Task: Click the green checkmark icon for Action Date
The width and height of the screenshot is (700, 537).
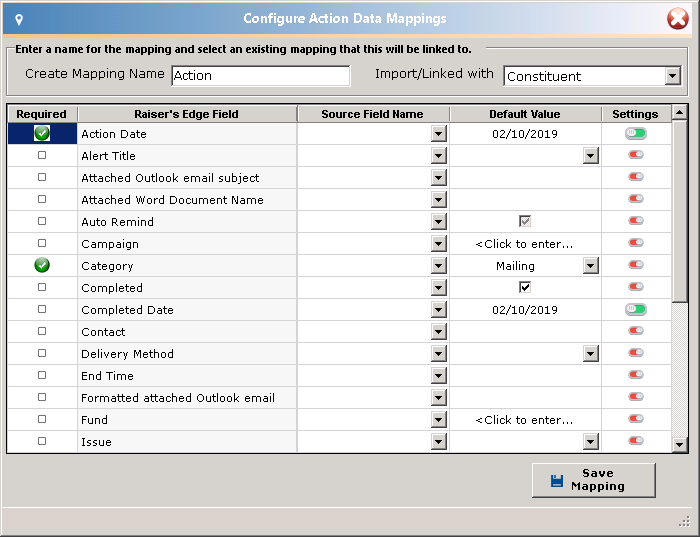Action: click(42, 133)
